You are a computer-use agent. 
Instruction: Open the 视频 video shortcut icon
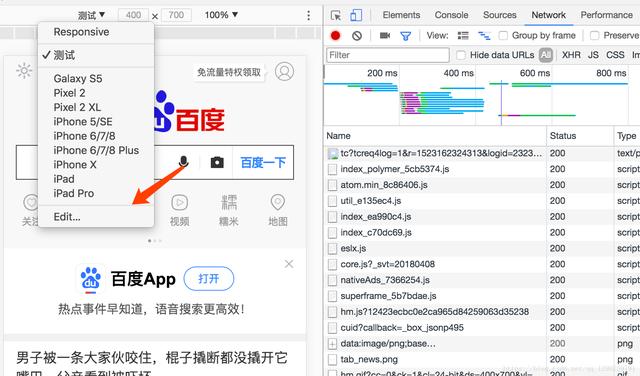tap(180, 211)
